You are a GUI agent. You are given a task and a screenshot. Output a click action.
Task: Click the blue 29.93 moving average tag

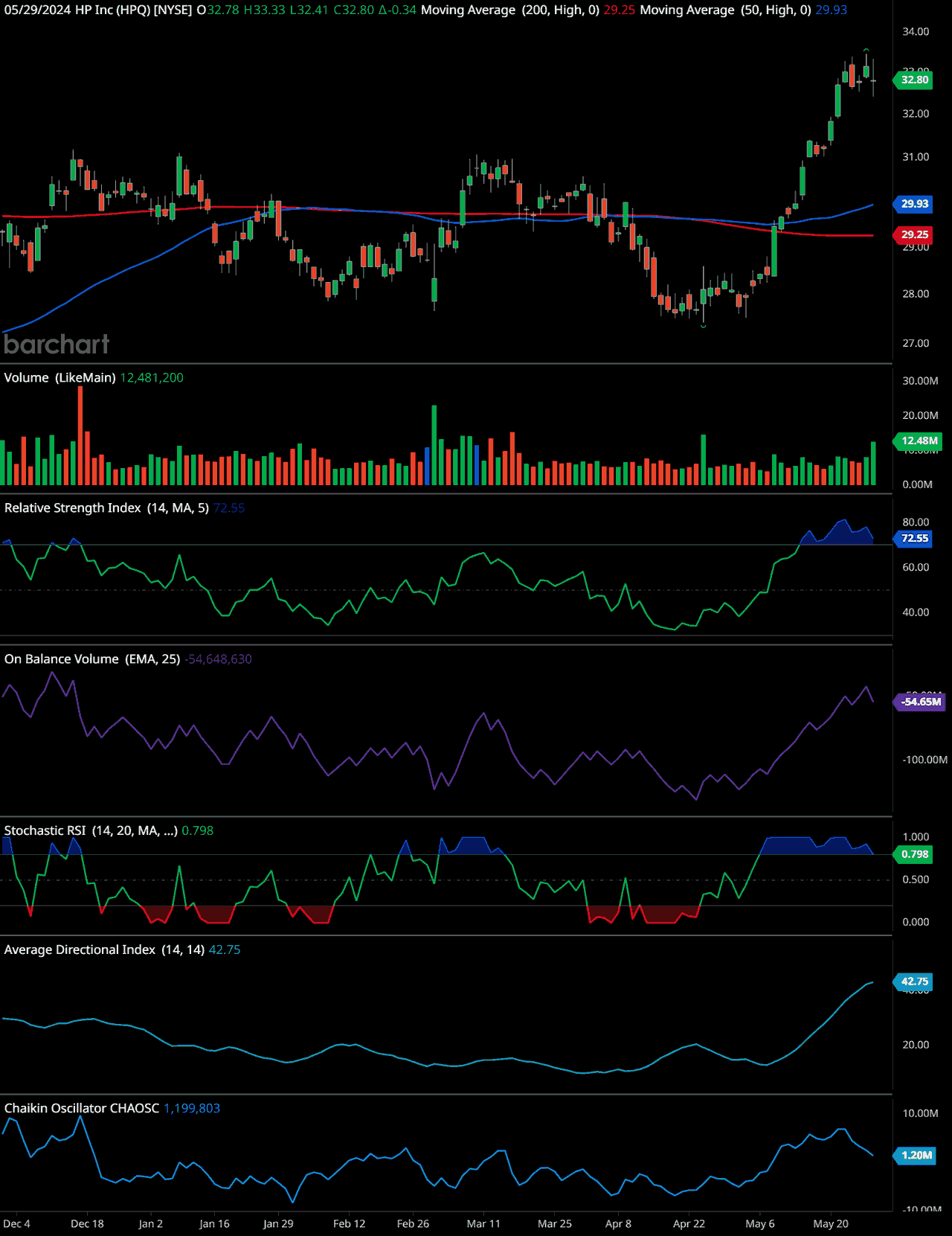tap(914, 204)
